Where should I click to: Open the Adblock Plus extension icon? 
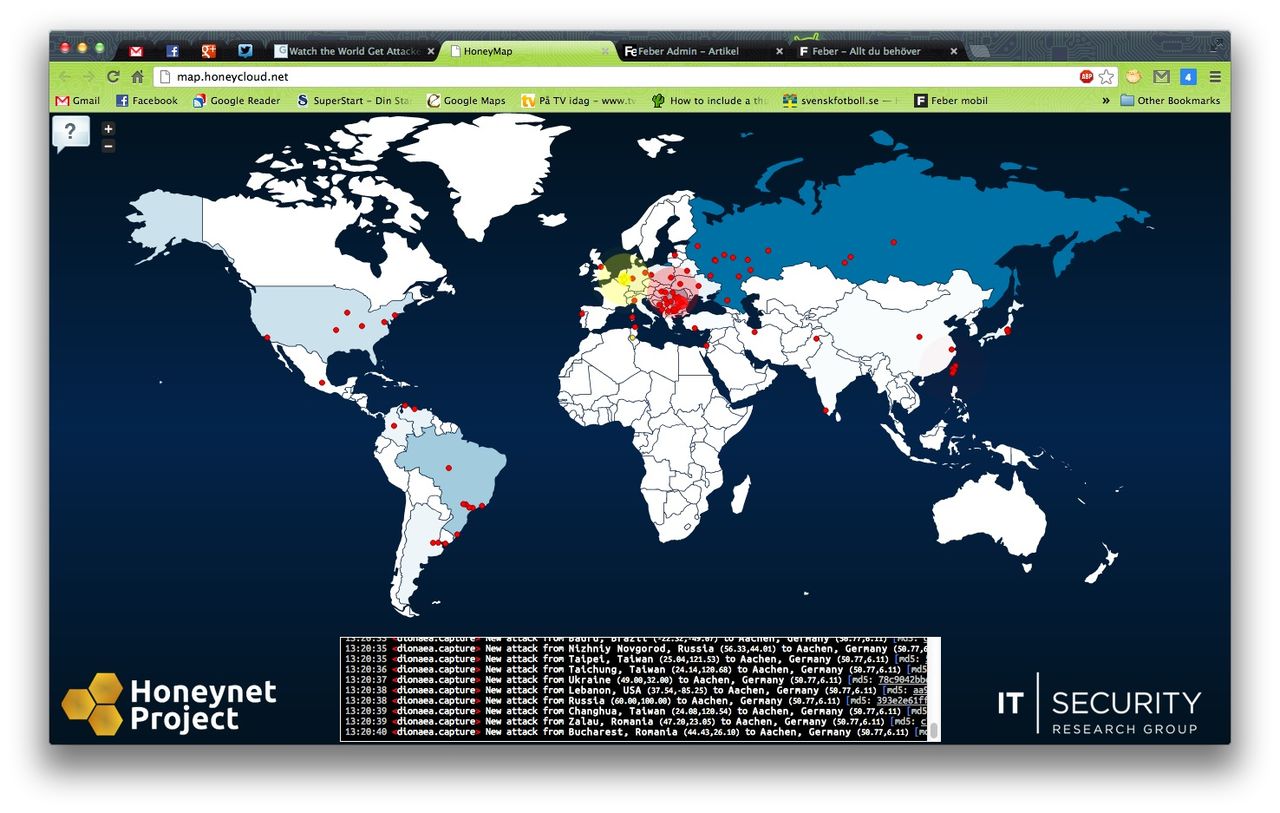click(1086, 76)
